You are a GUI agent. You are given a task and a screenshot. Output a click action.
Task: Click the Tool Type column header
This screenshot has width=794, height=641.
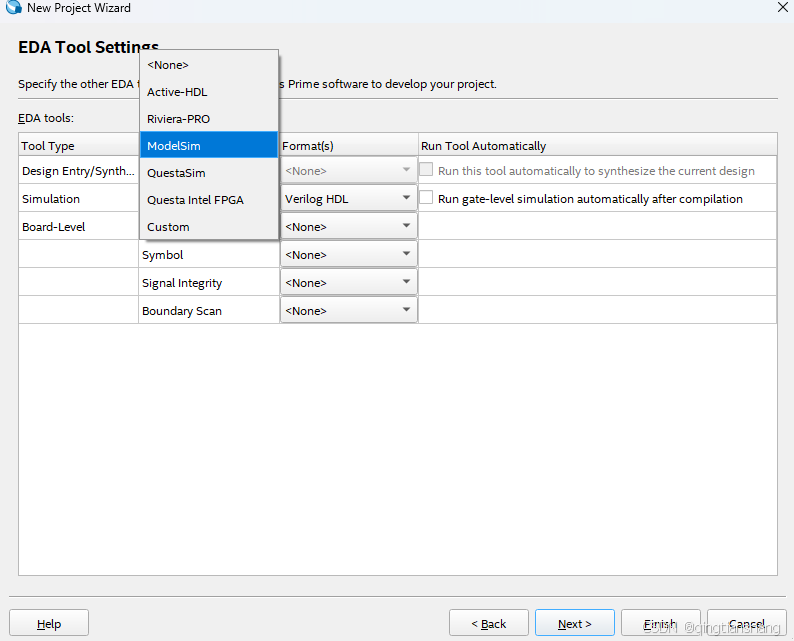click(78, 146)
